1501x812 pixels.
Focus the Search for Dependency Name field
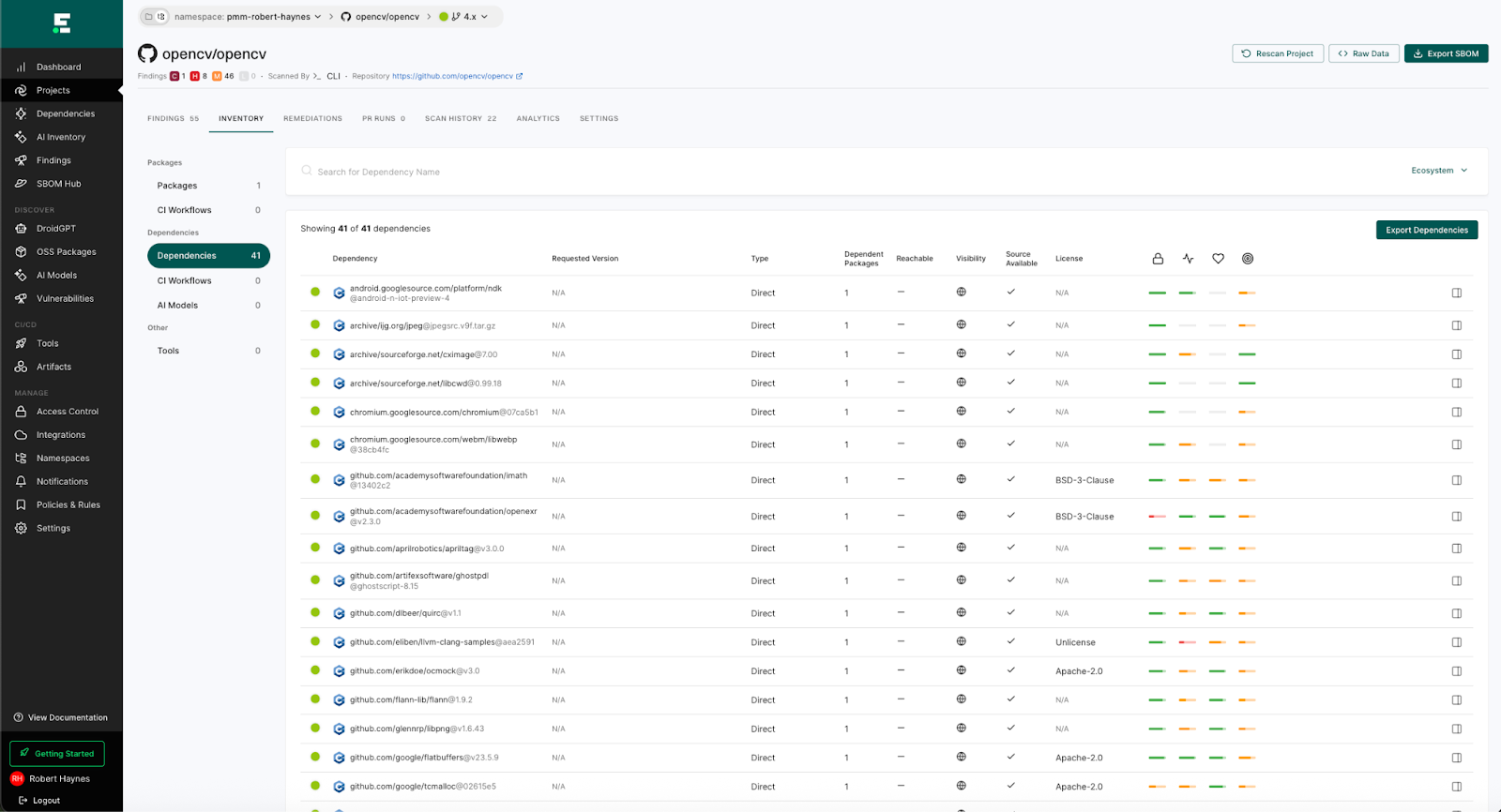tap(844, 172)
